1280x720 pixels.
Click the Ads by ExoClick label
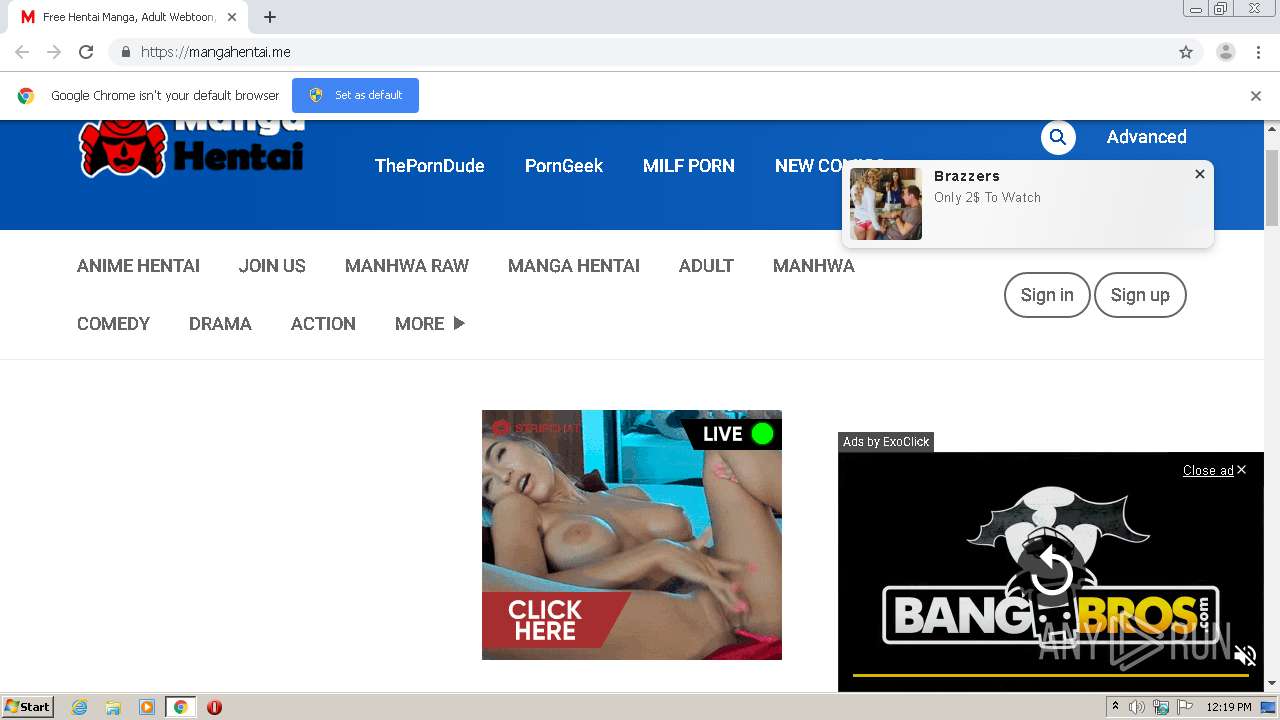886,442
